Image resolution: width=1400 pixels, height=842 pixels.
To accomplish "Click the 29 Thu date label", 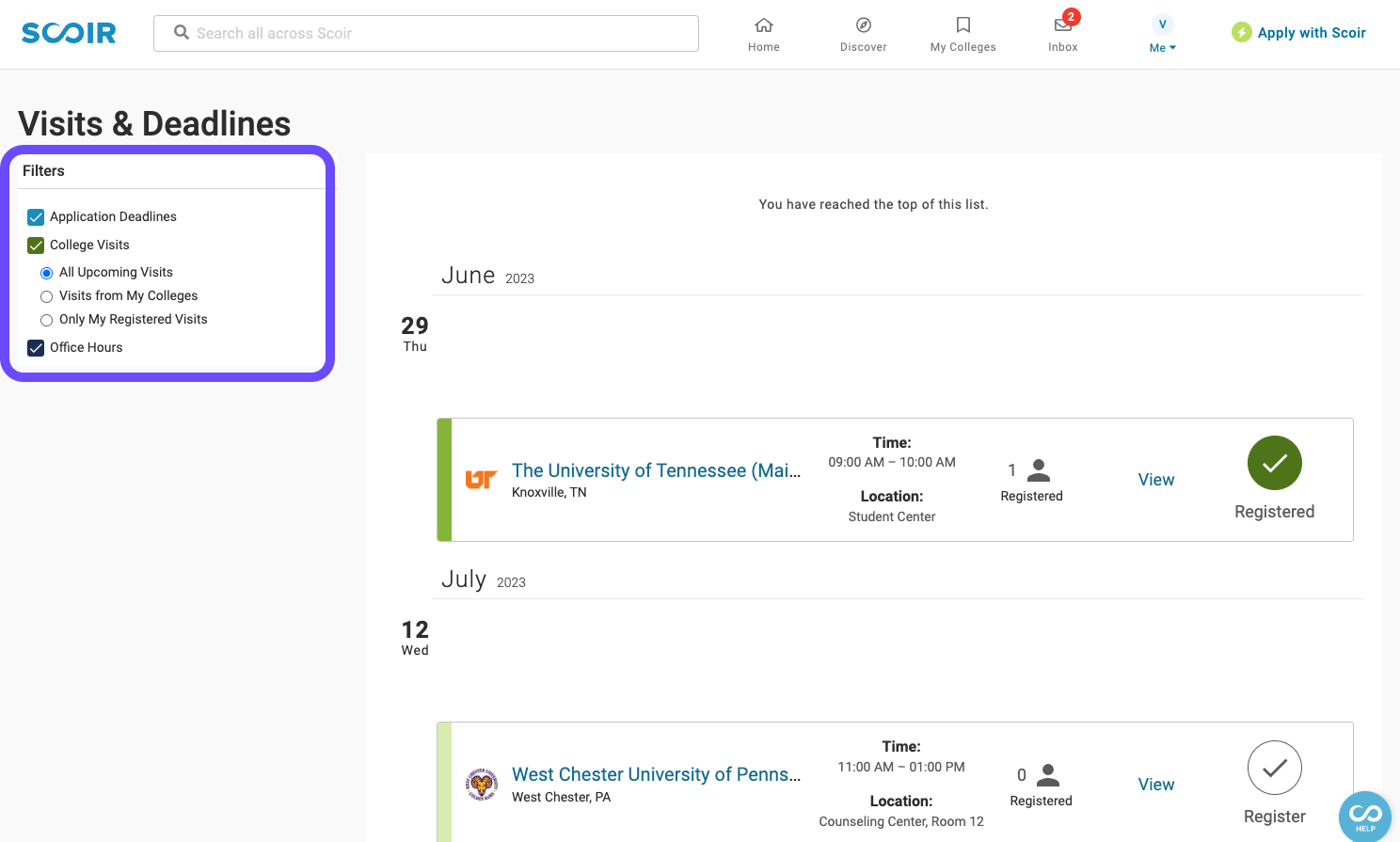I will (415, 333).
